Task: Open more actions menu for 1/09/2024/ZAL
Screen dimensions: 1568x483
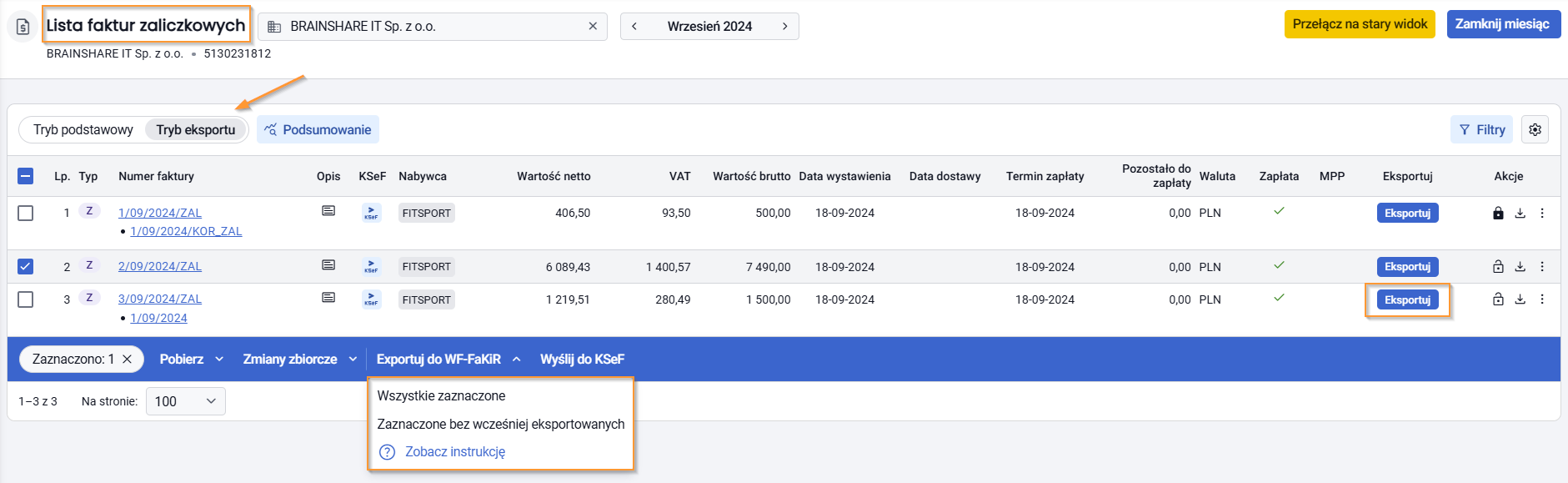Action: click(x=1542, y=213)
